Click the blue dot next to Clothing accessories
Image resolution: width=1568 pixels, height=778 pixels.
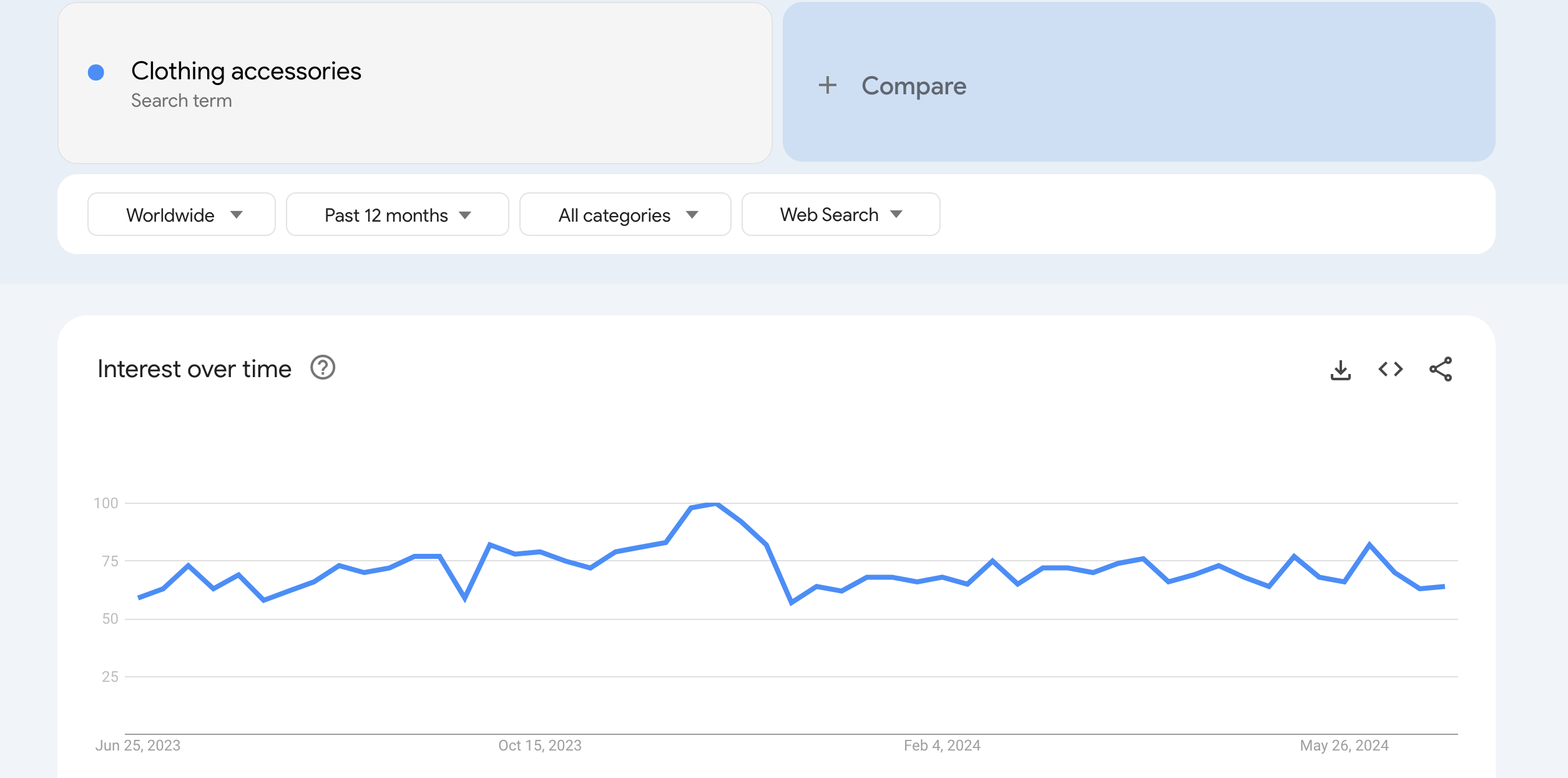coord(95,72)
